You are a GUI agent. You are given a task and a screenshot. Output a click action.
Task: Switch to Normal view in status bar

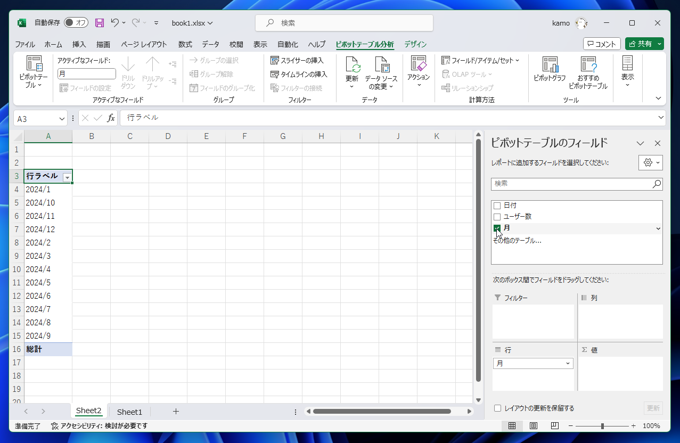click(x=512, y=426)
